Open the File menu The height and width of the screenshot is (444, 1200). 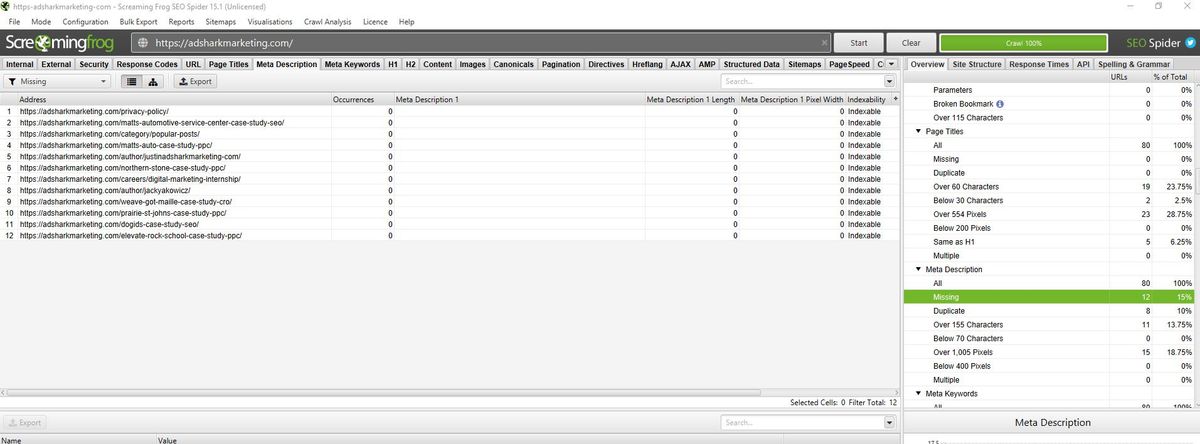(15, 21)
